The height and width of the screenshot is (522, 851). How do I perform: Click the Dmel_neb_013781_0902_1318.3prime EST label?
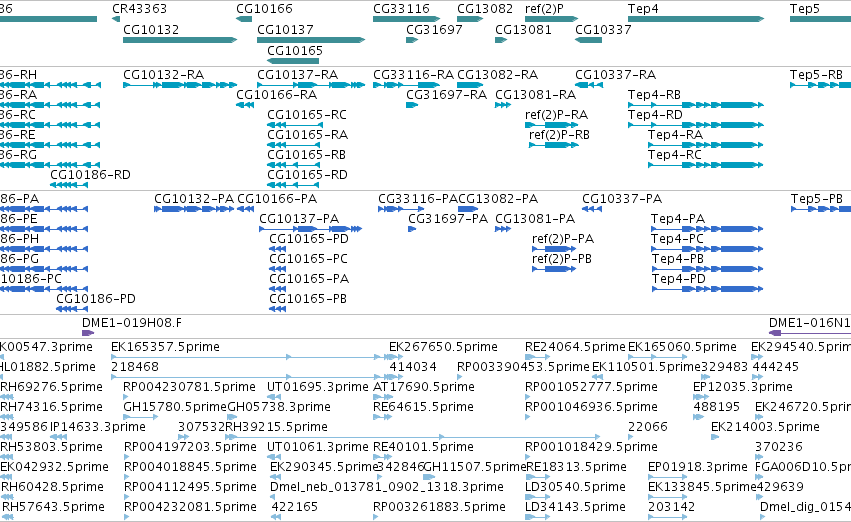(x=387, y=487)
